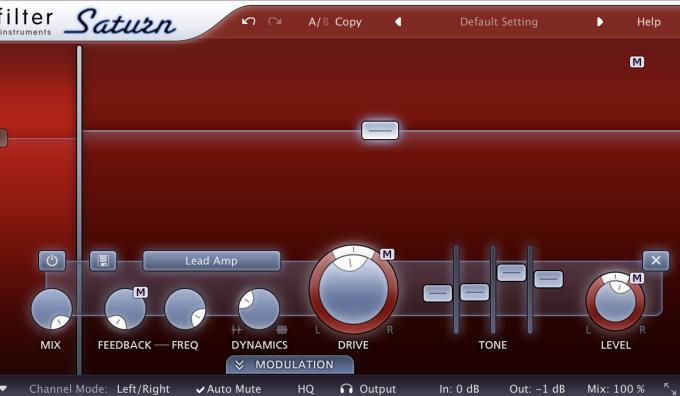Click the band level horizontal slider handle
Image resolution: width=680 pixels, height=396 pixels.
[380, 130]
